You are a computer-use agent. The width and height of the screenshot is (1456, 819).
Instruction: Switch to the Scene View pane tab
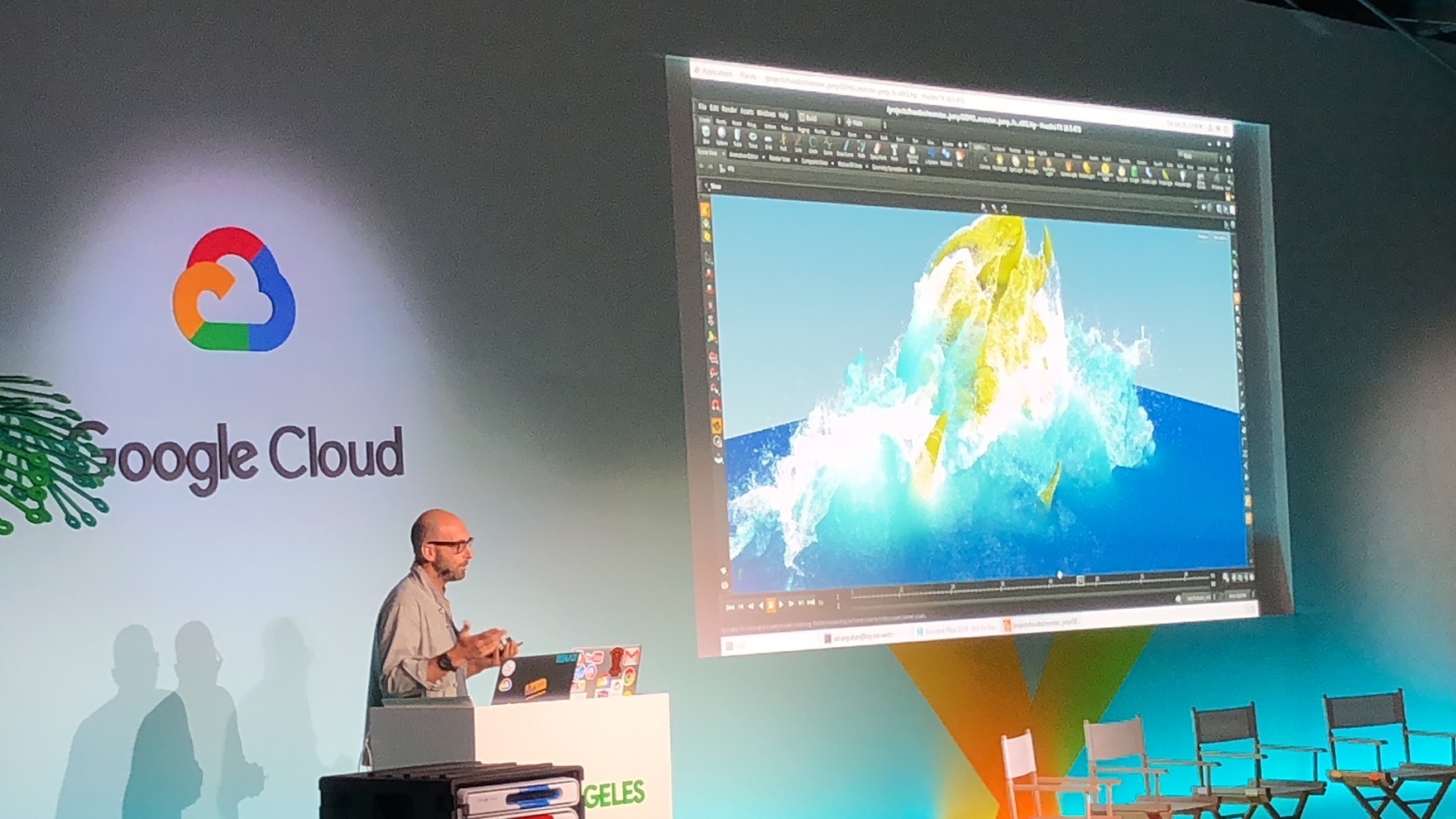pyautogui.click(x=707, y=153)
